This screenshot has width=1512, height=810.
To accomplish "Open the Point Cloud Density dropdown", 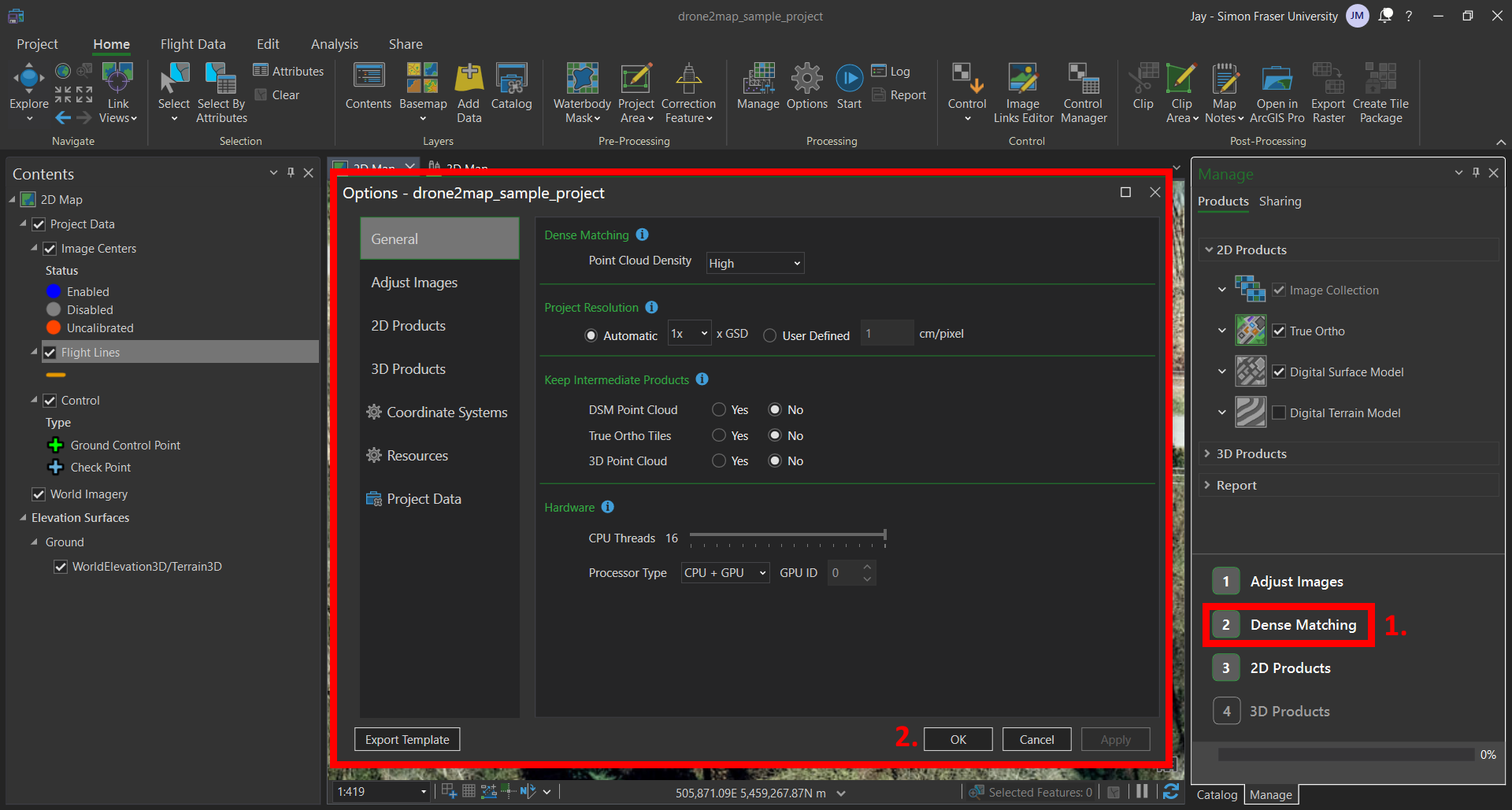I will click(x=754, y=264).
